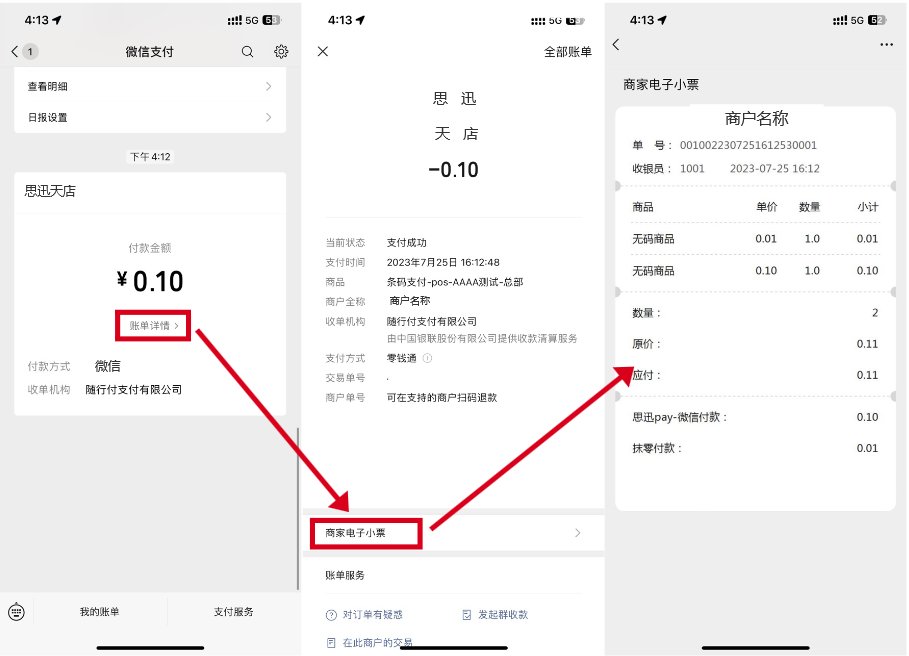Viewport: 909px width, 656px height.
Task: Tap payment time 2023年7月25日 16:12:48
Action: coord(443,262)
